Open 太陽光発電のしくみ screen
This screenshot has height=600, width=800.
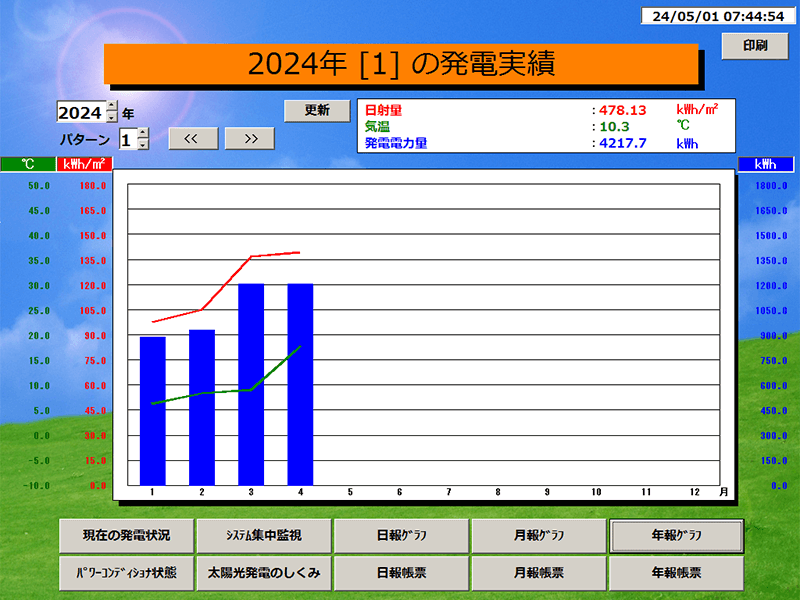click(x=264, y=573)
